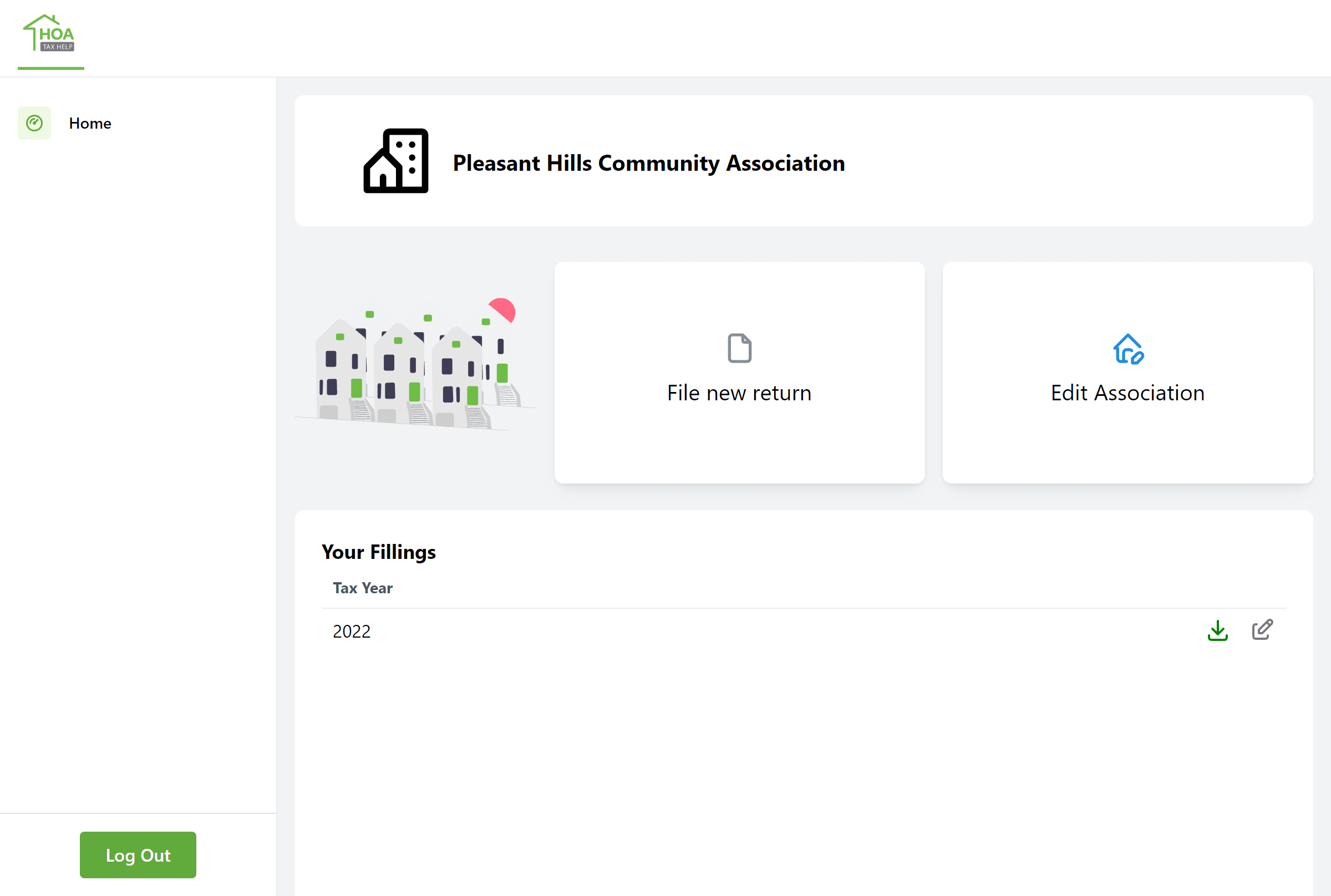
Task: Select the 2022 tax year row
Action: pyautogui.click(x=804, y=631)
